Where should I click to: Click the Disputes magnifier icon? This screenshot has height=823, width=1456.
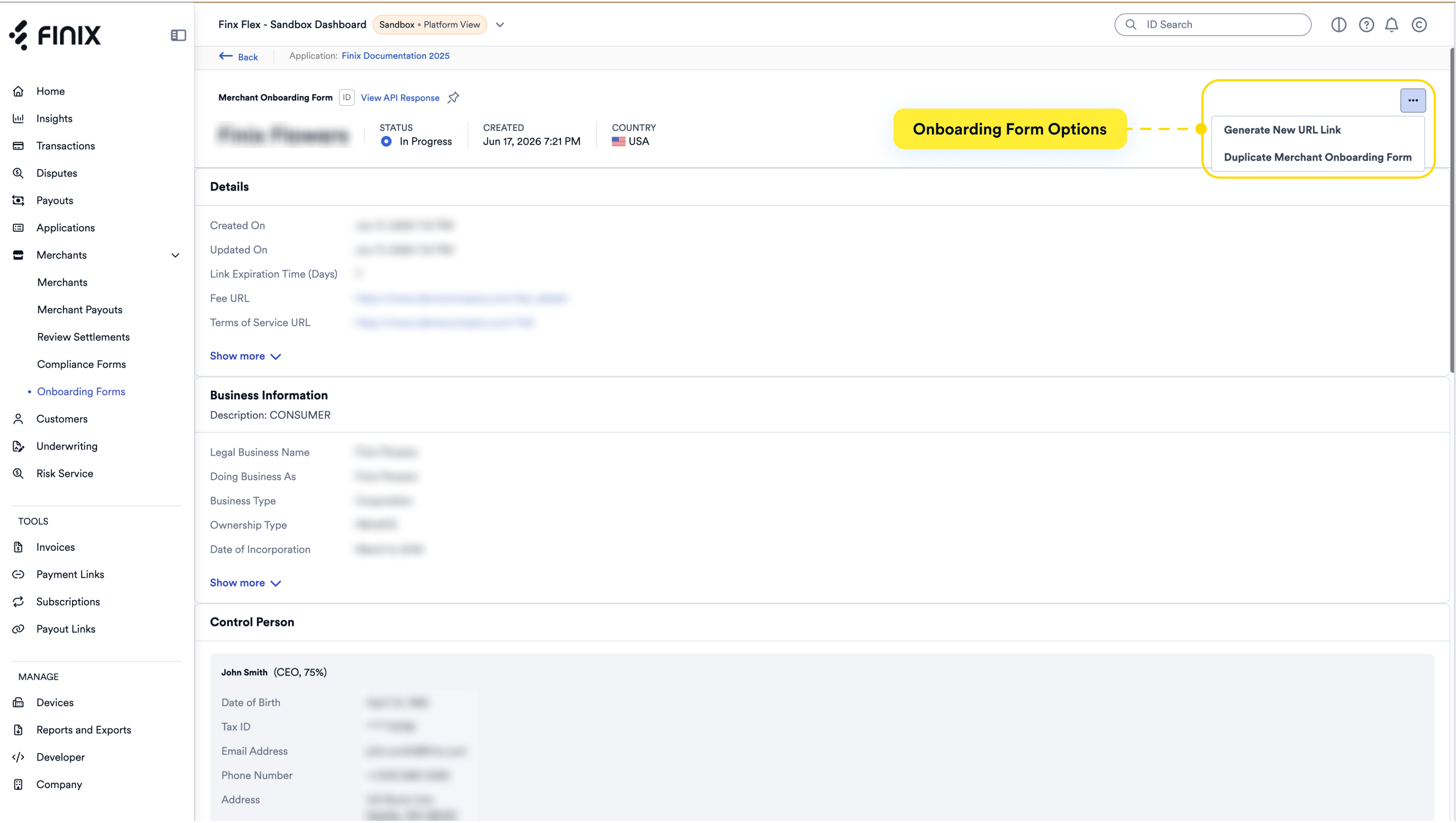18,173
